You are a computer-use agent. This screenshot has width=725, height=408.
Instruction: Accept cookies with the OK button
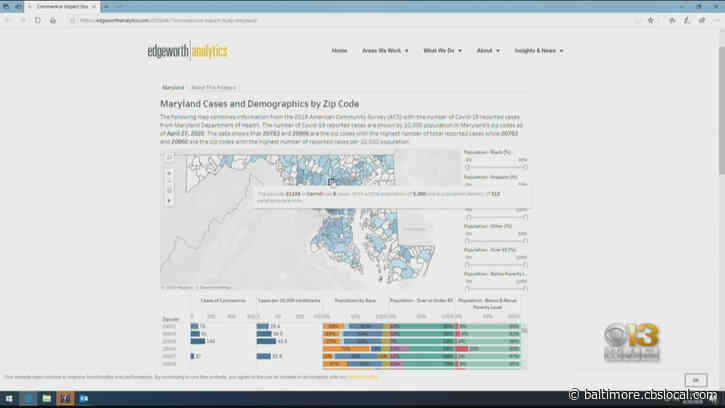pyautogui.click(x=696, y=380)
